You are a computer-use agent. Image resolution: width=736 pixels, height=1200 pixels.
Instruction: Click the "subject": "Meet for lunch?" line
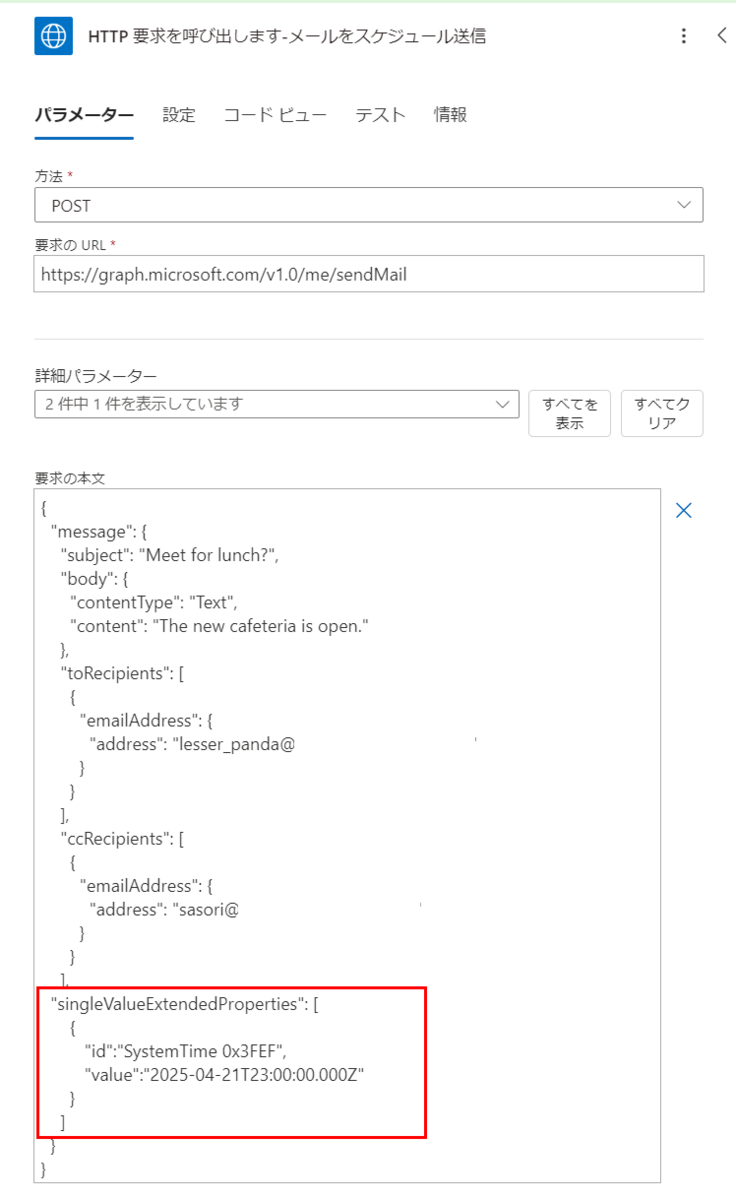coord(169,554)
